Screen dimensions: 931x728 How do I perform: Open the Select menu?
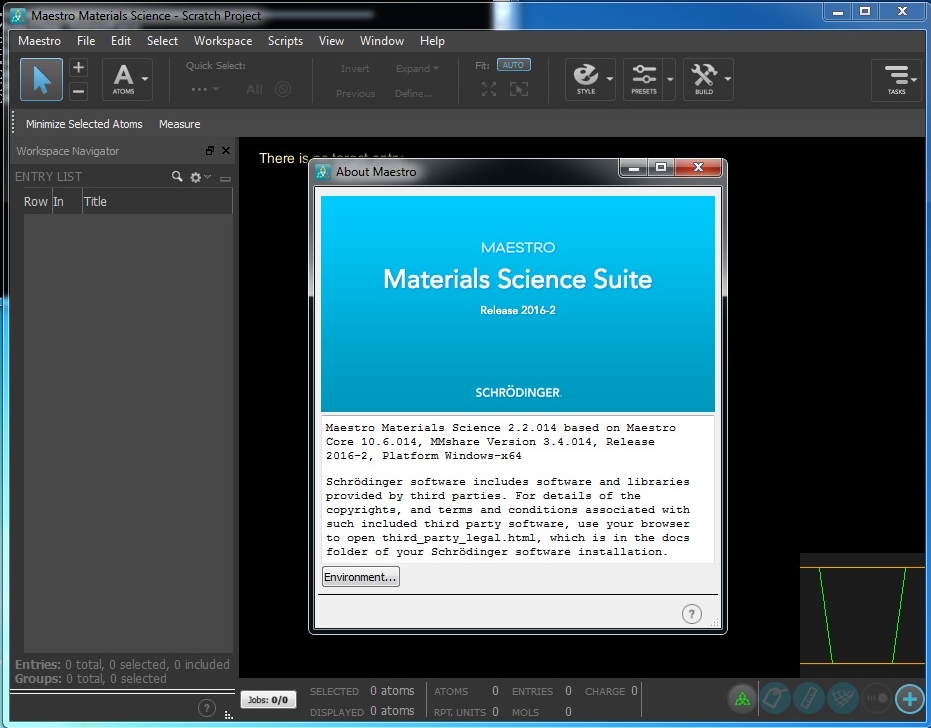coord(162,41)
